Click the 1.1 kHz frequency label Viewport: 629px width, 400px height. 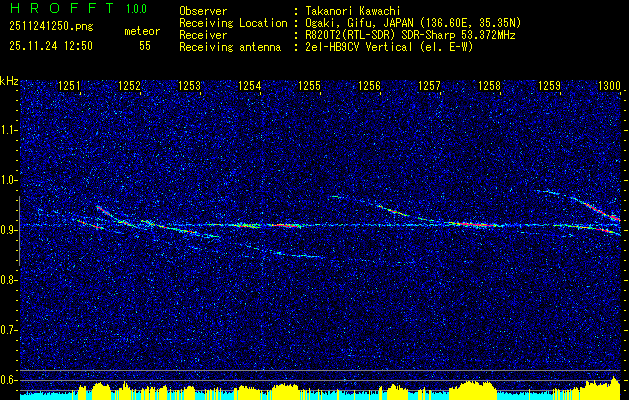tap(8, 130)
